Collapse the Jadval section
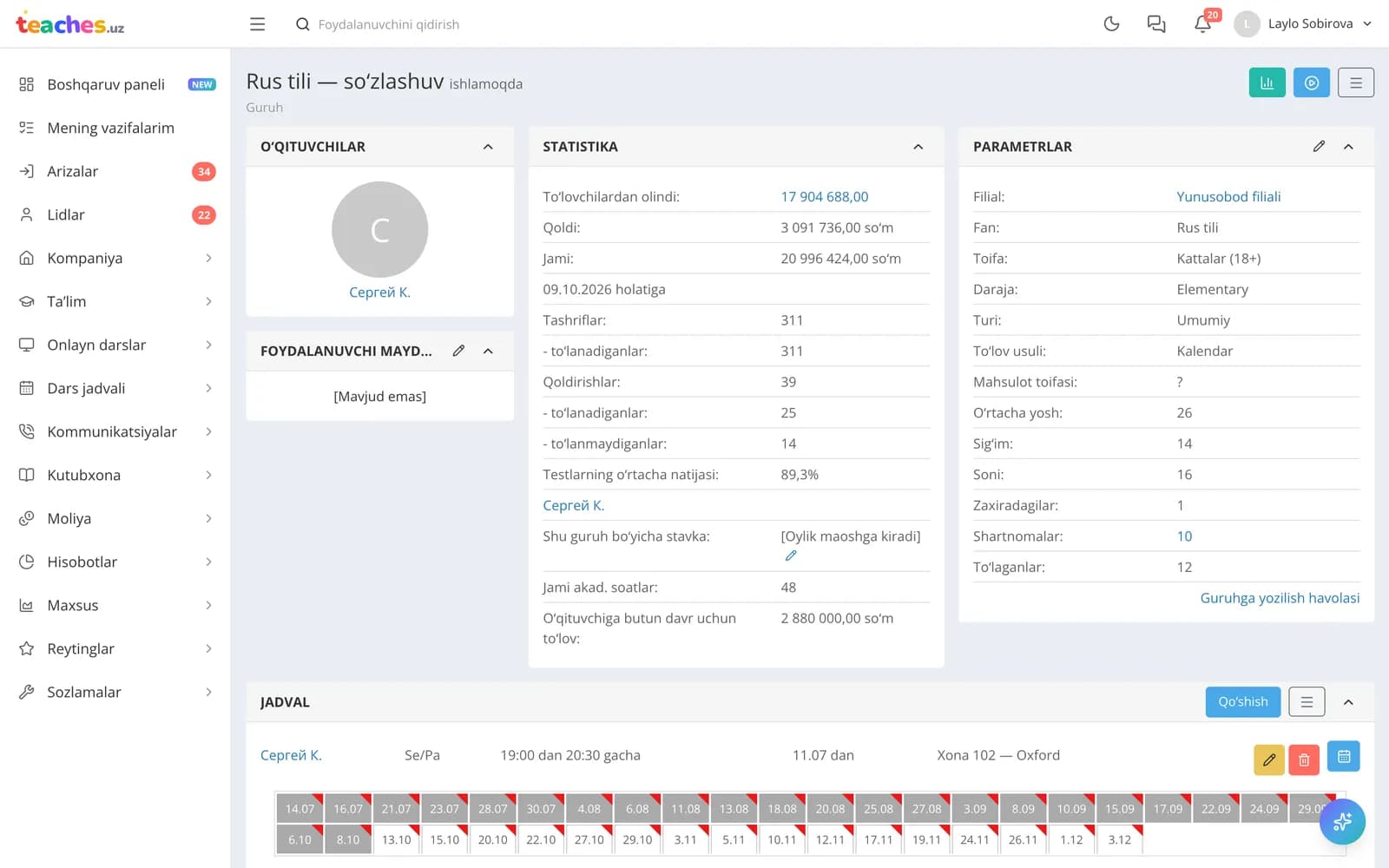Screen dimensions: 1389x868 (1348, 702)
